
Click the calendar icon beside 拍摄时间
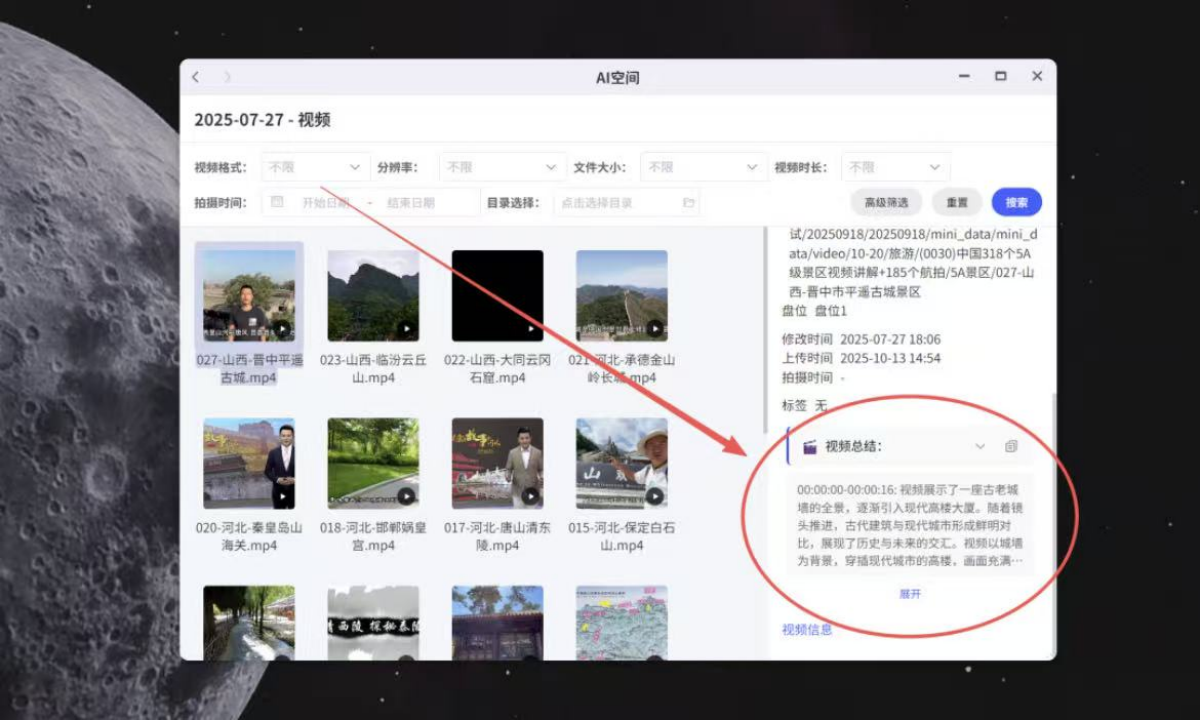point(276,202)
